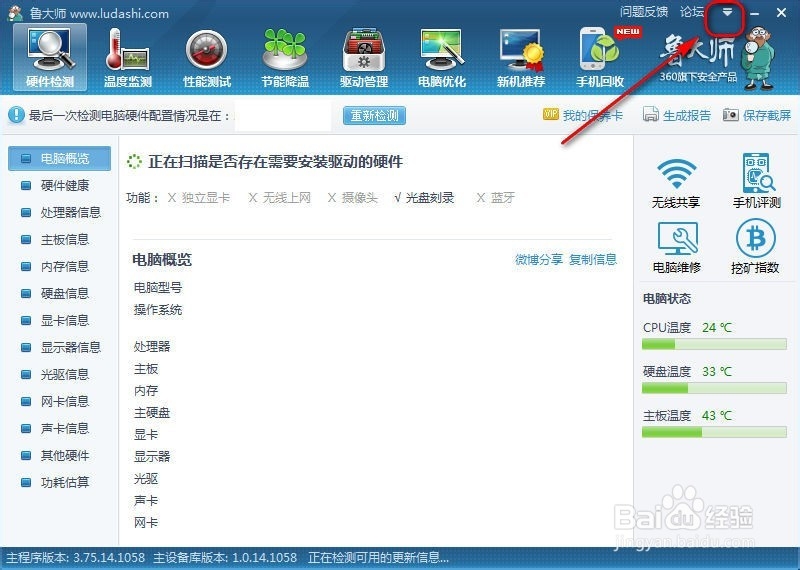Open the 论坛 forum link
The image size is (800, 570).
click(692, 12)
